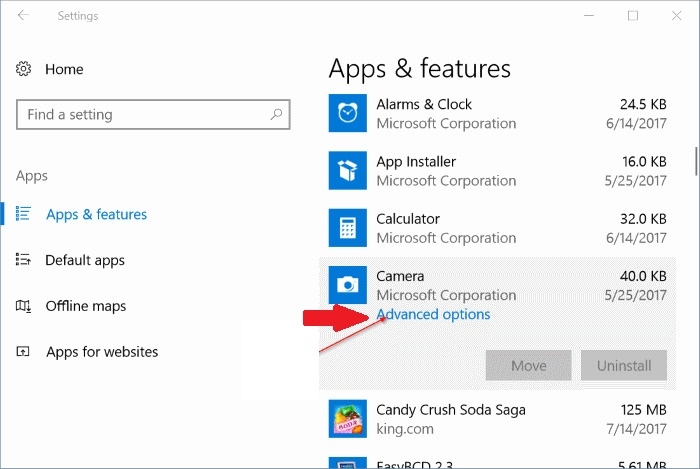Select the Calculator list entry

tap(497, 228)
